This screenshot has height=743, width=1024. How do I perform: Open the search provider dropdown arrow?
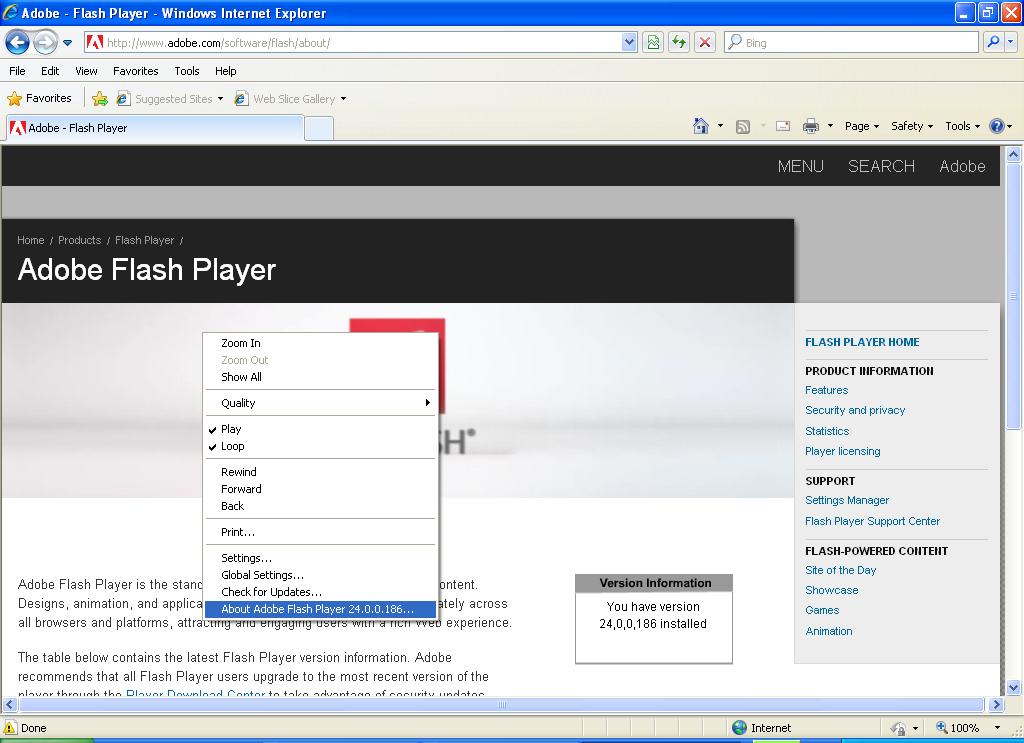pos(1011,43)
